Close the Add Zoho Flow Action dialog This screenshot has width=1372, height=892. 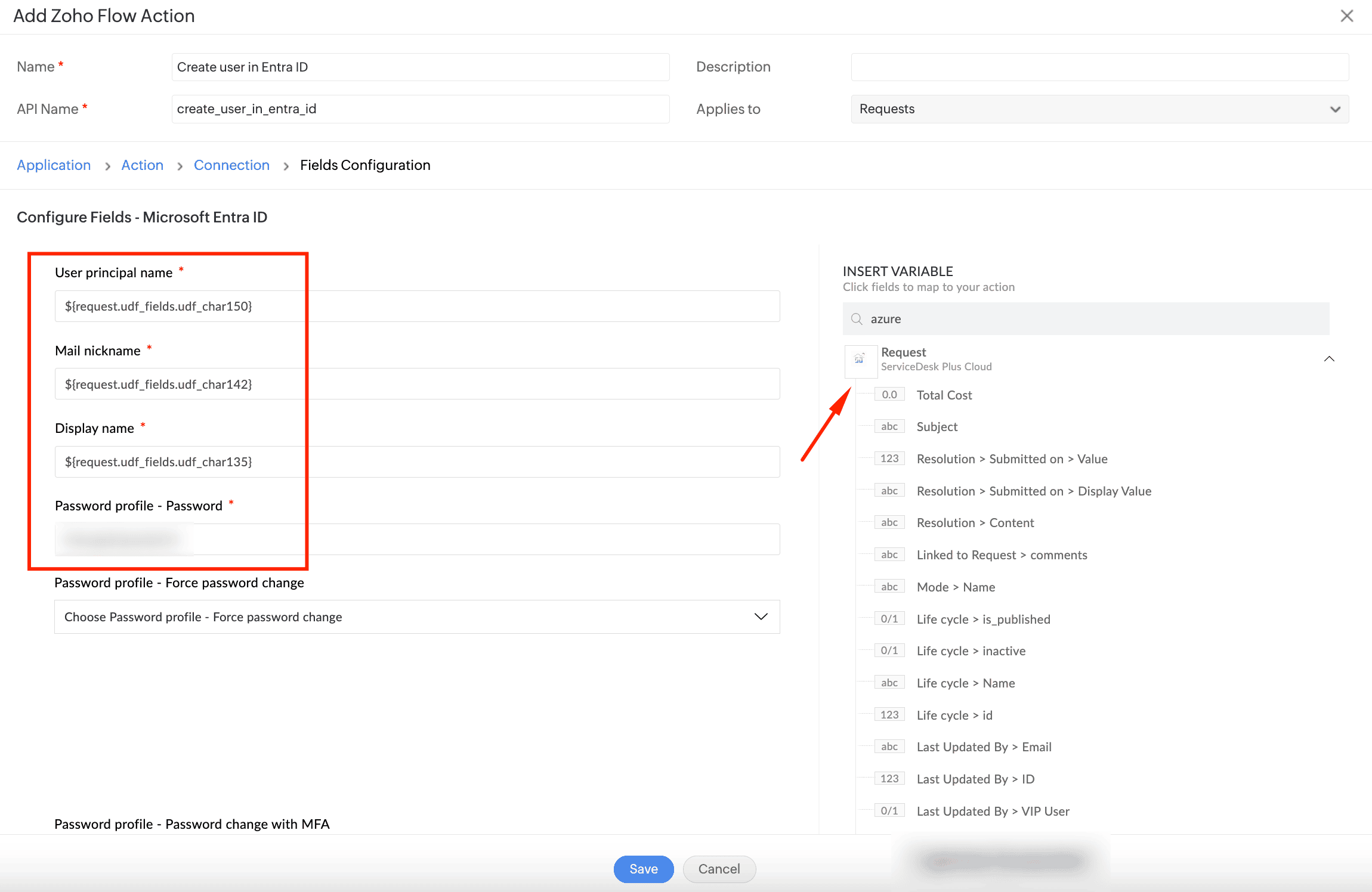click(x=1346, y=16)
